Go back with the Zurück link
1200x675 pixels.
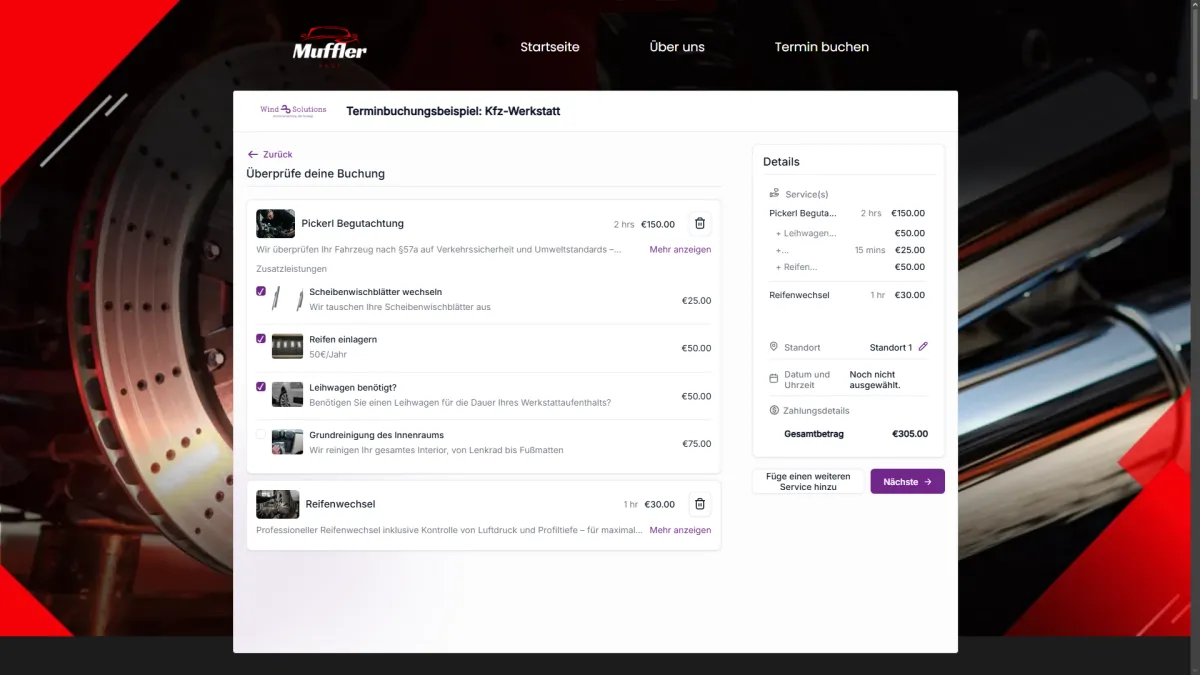[270, 154]
